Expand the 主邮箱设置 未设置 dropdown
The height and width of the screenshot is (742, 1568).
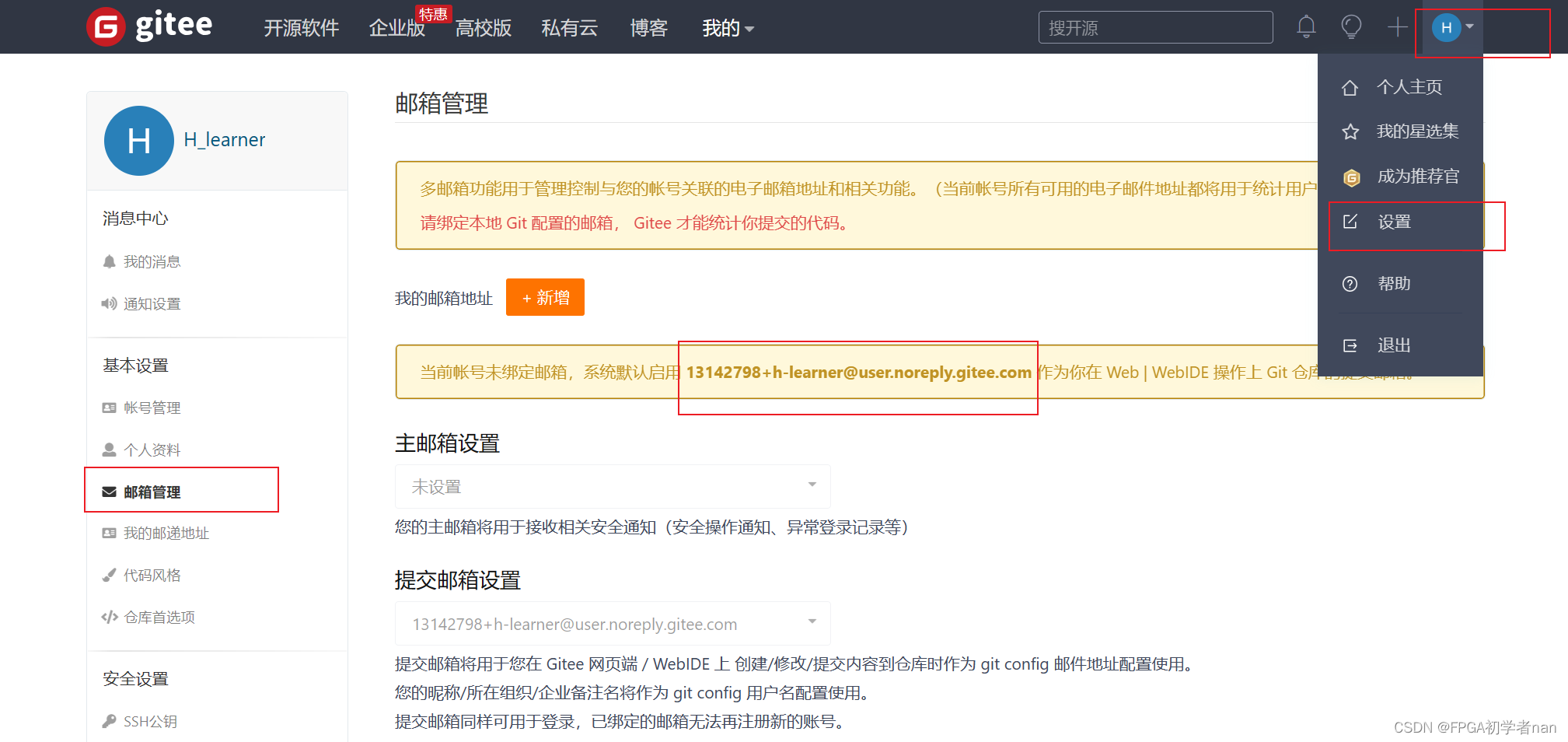click(x=613, y=487)
